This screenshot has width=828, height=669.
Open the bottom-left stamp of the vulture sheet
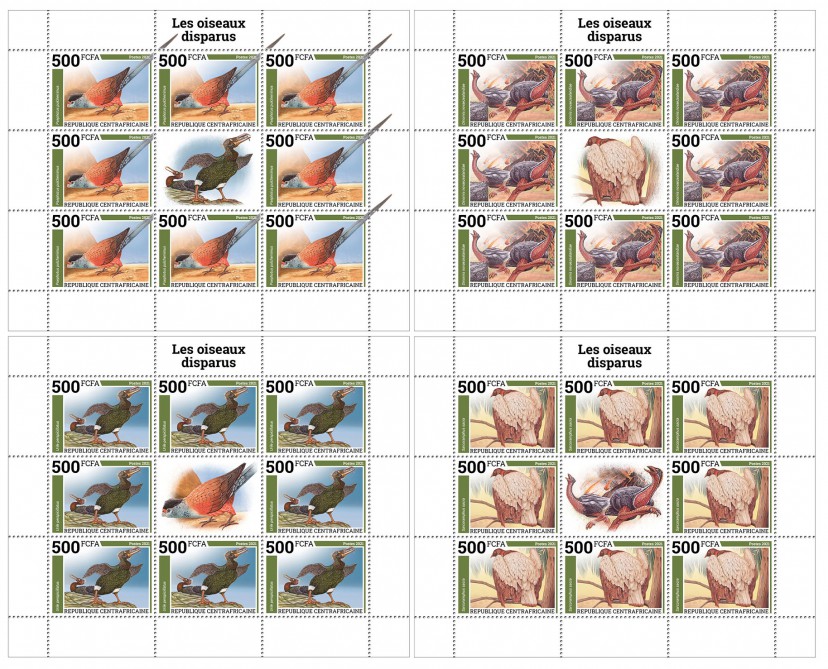click(507, 577)
